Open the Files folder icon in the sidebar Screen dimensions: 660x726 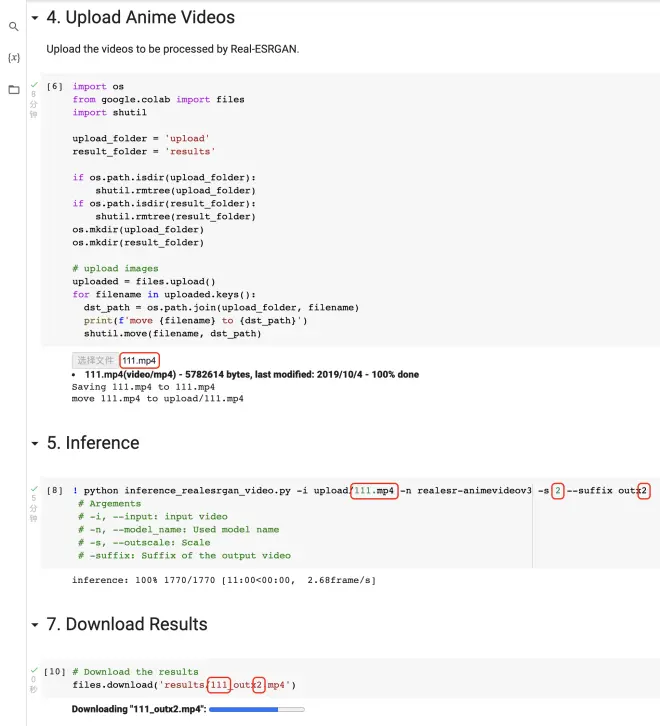[x=14, y=89]
